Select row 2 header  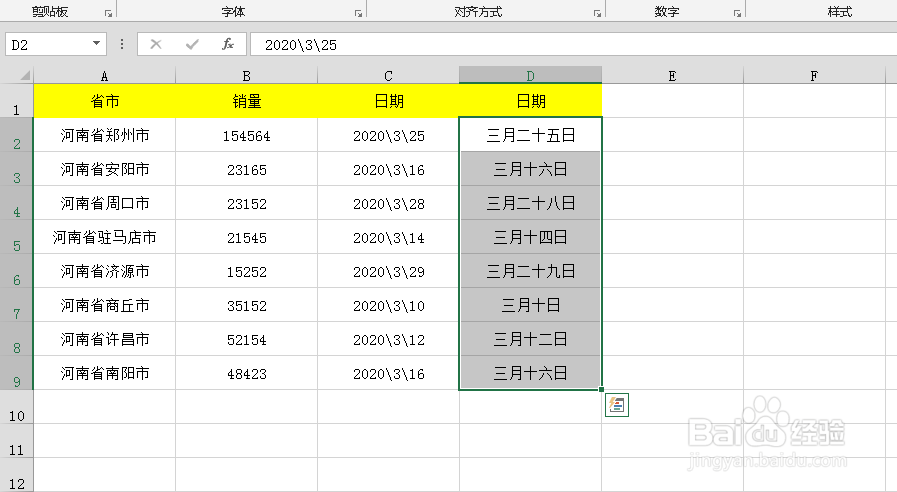click(17, 135)
